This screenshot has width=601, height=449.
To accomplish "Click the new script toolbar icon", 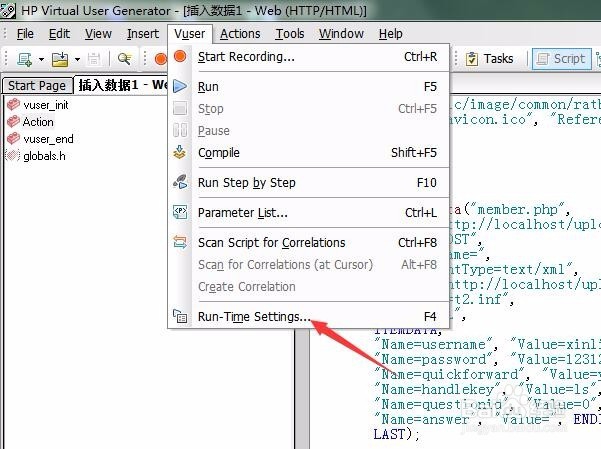I will point(25,59).
